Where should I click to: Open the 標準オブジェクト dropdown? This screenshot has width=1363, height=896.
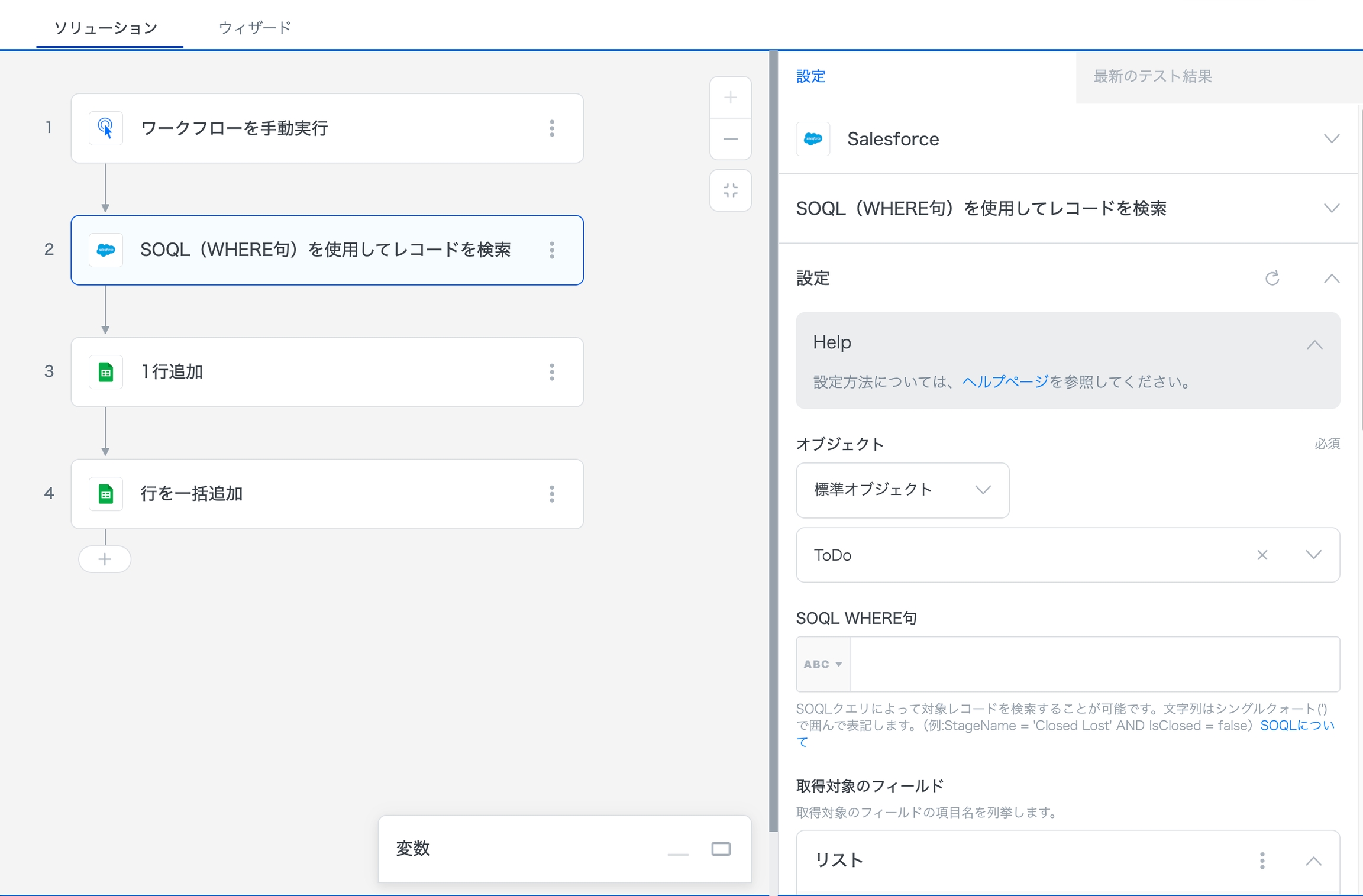tap(902, 490)
